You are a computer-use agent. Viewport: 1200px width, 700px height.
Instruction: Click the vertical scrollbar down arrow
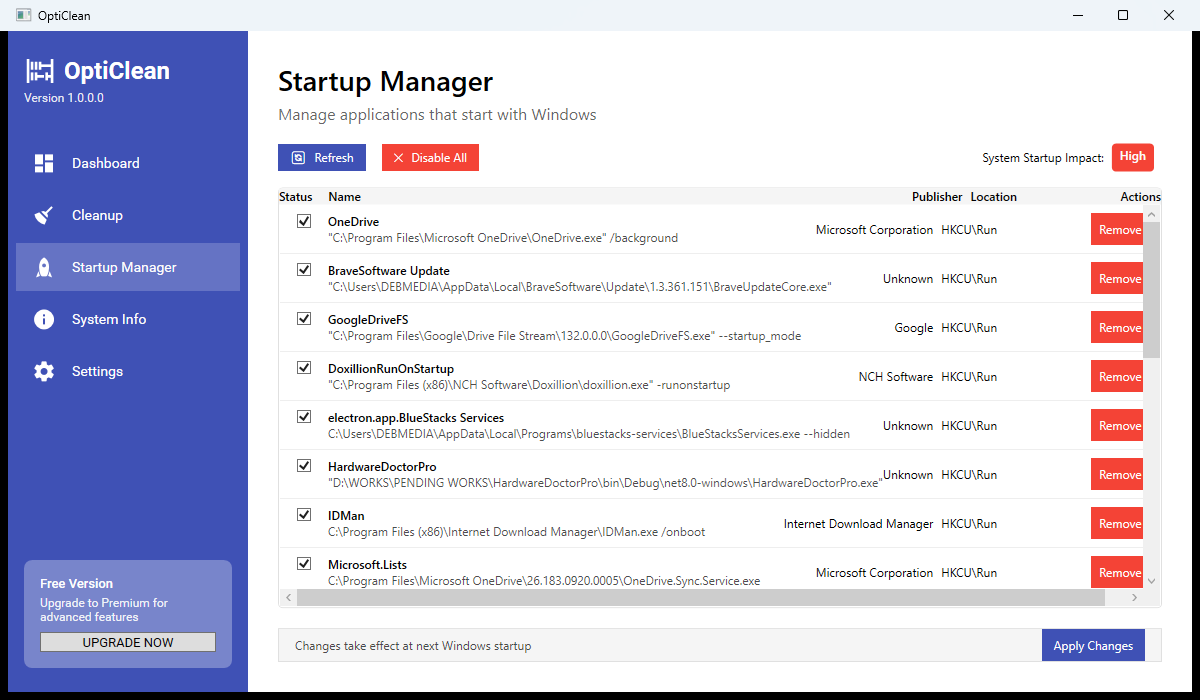click(1152, 581)
